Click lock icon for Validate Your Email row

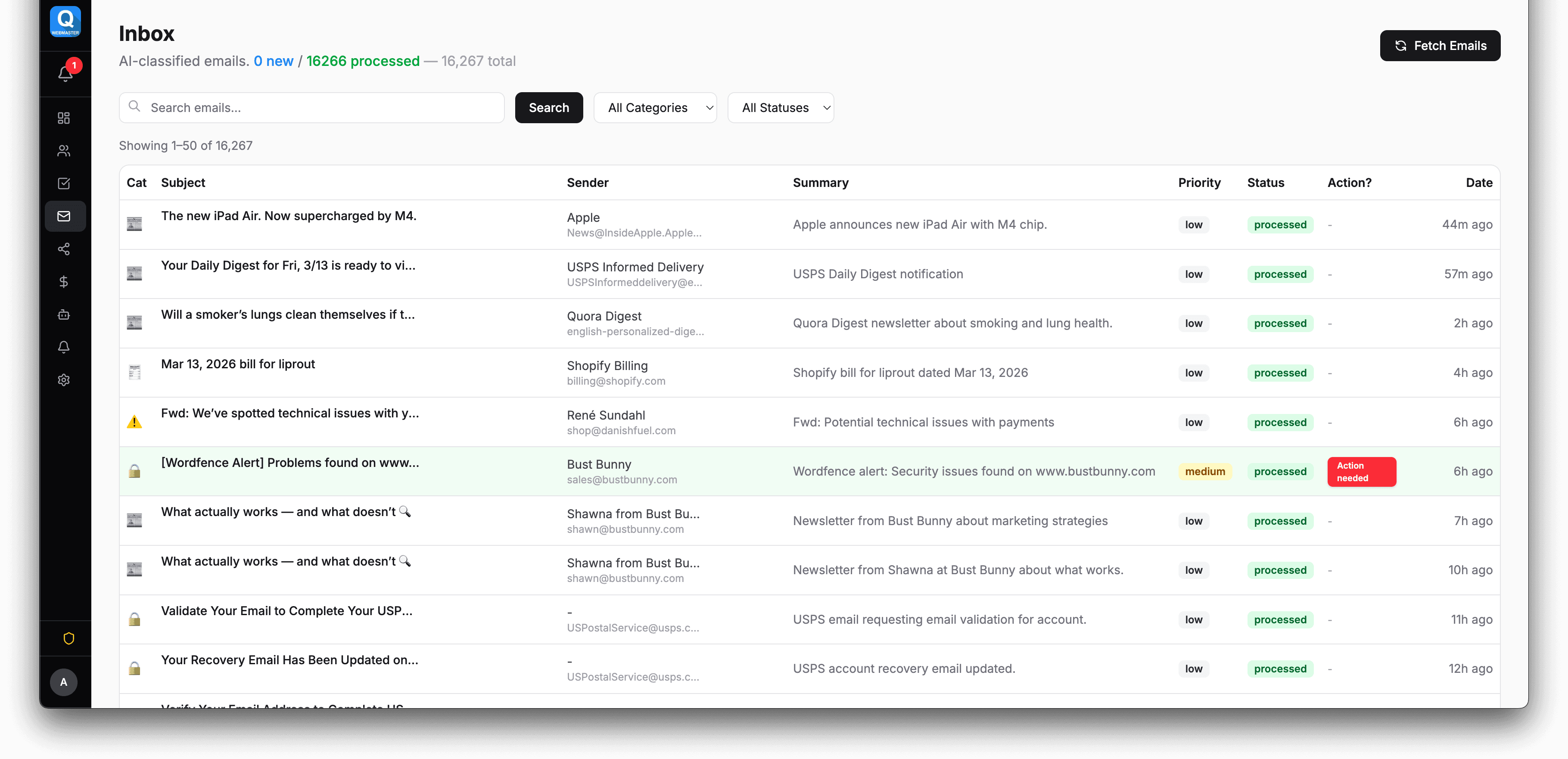coord(134,619)
